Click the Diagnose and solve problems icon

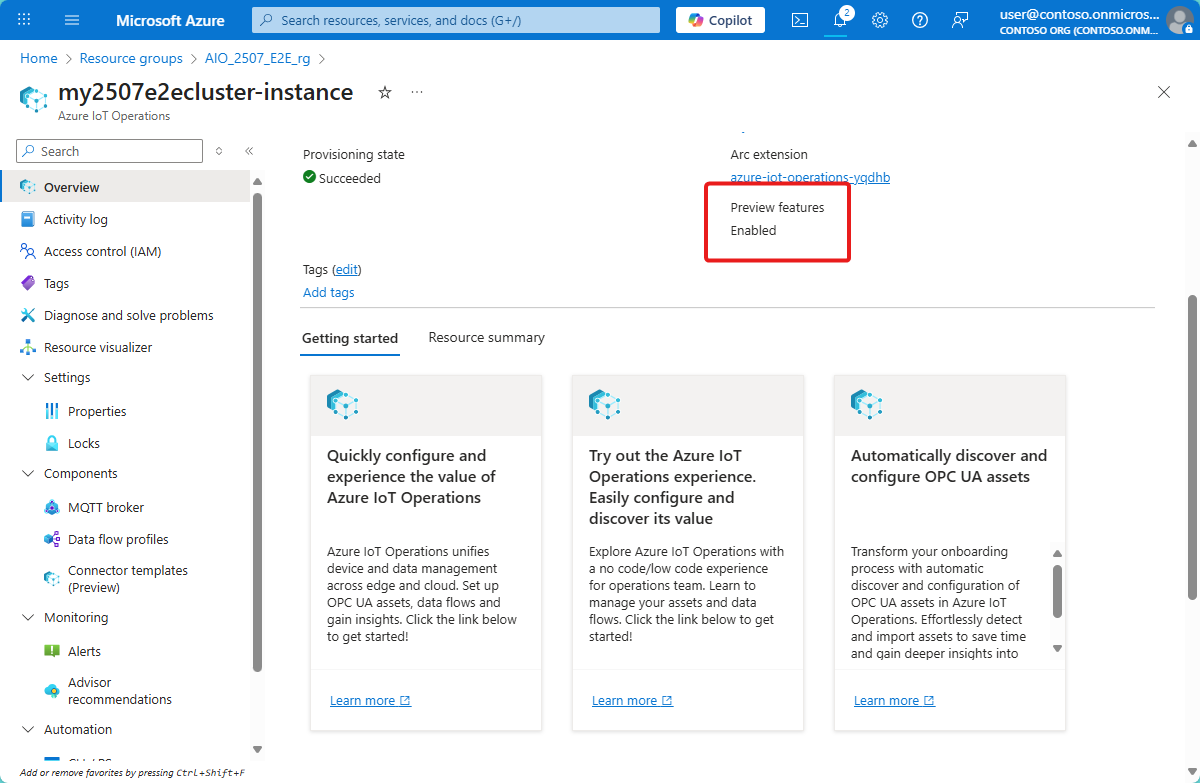coord(28,315)
